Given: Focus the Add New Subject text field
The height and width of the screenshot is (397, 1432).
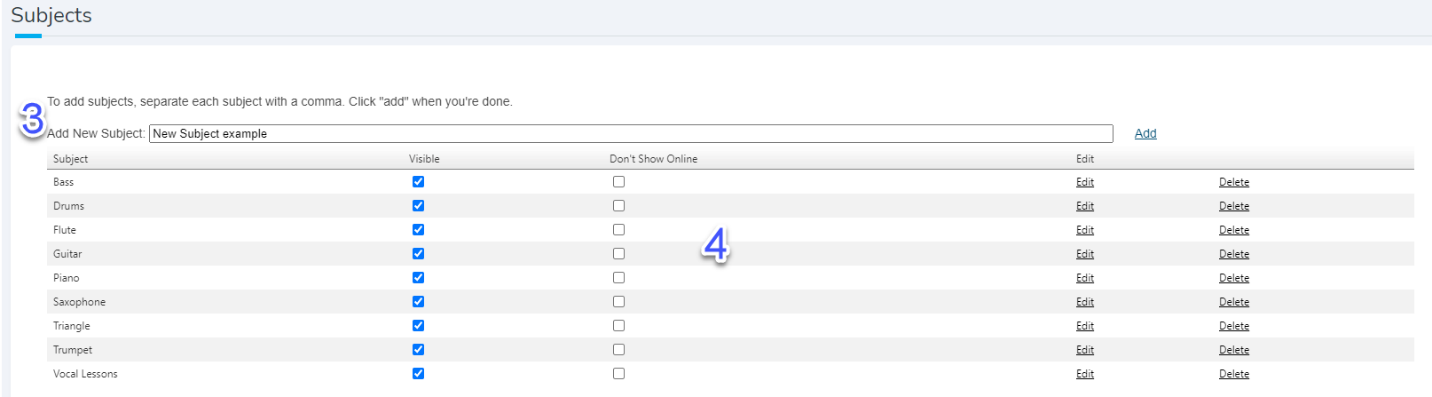Looking at the screenshot, I should (x=631, y=133).
